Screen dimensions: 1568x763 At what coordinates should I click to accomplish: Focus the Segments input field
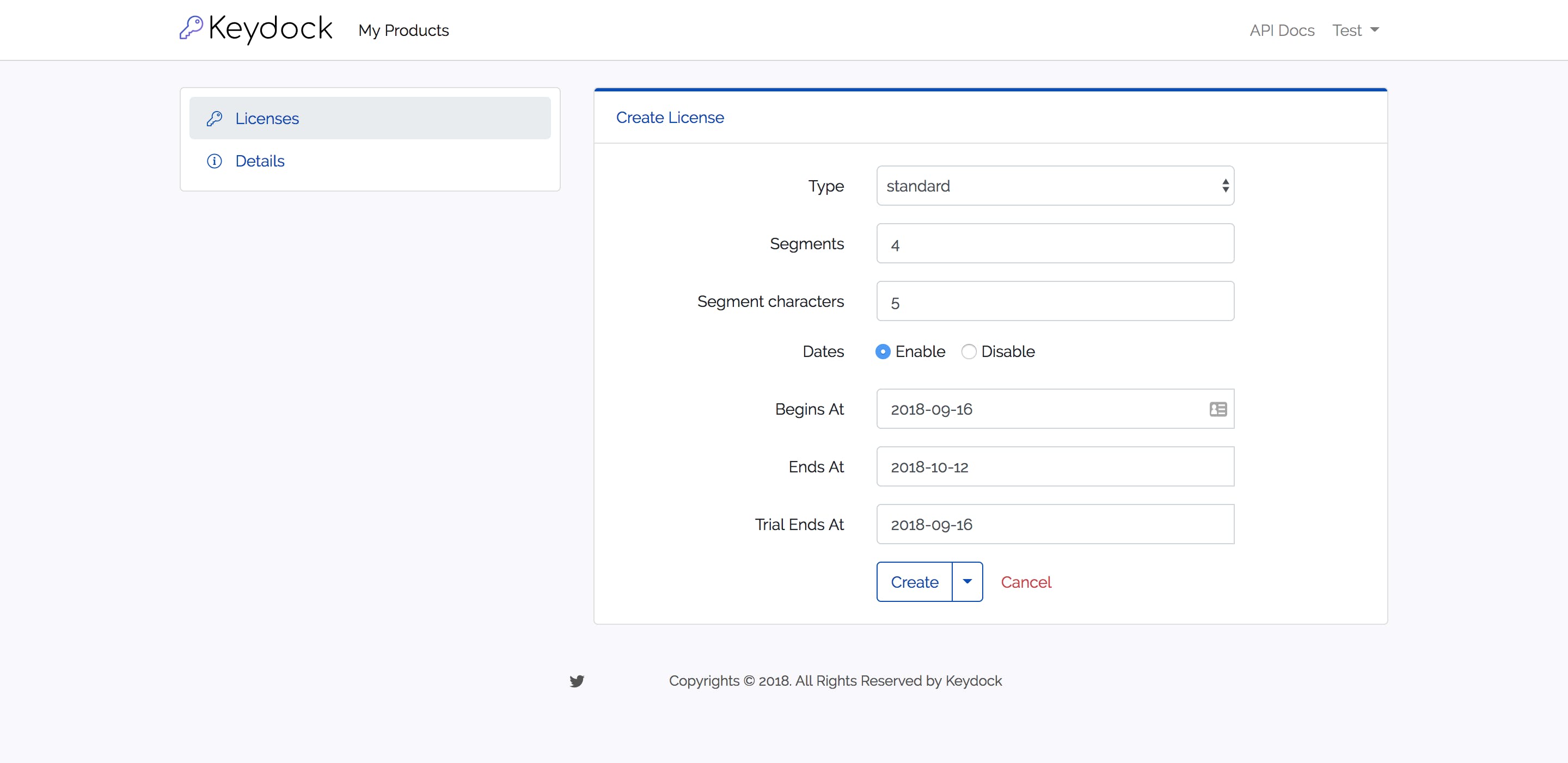tap(1055, 244)
